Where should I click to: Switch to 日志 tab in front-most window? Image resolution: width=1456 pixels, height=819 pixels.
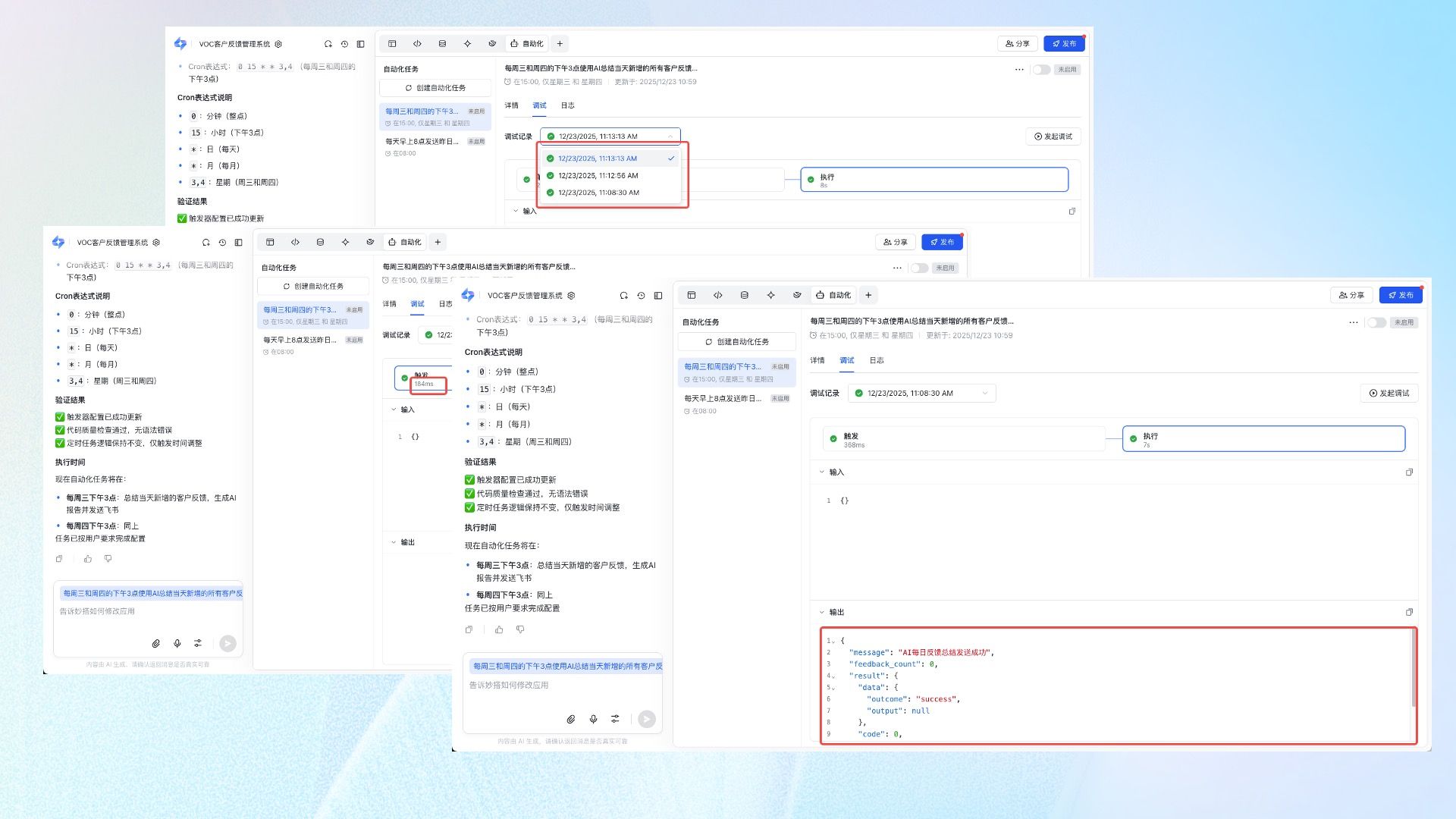[877, 360]
